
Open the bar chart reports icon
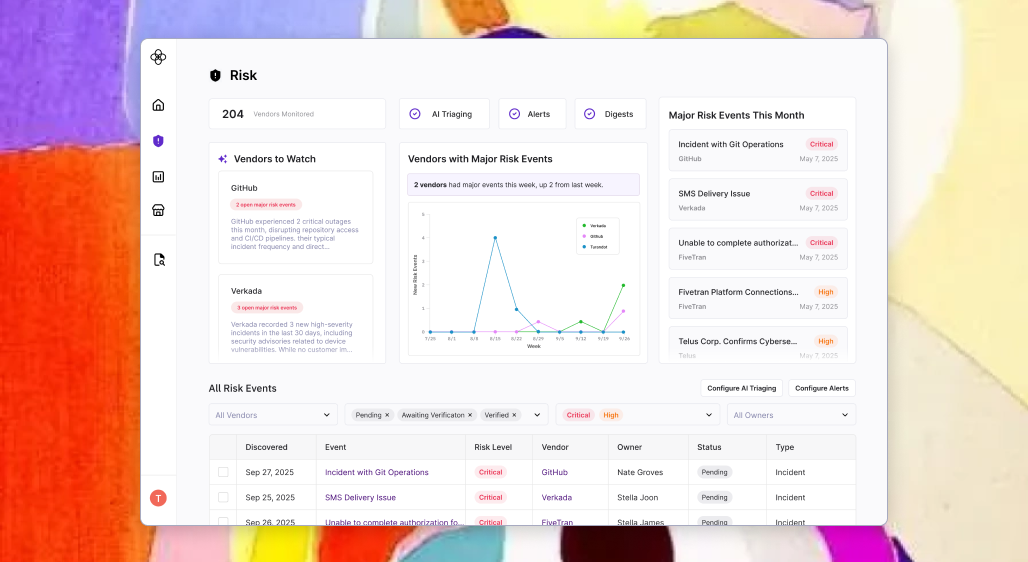pyautogui.click(x=158, y=177)
